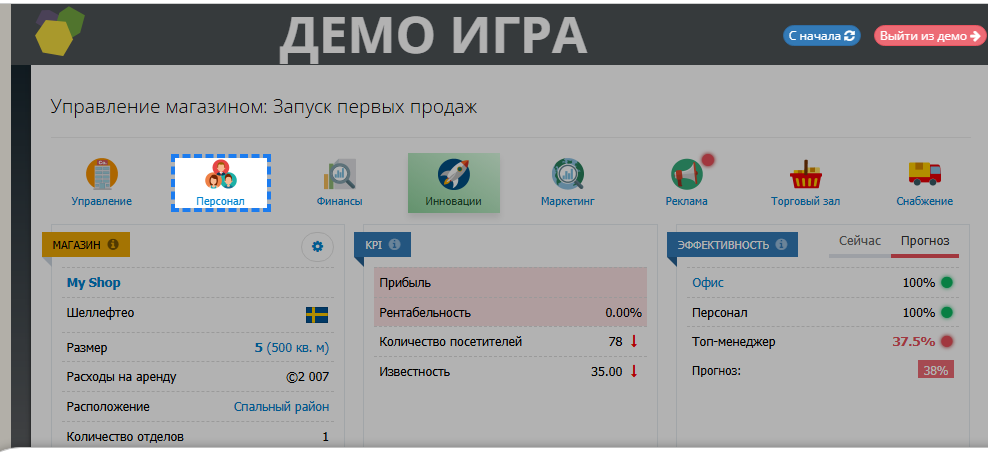Open the Торговый зал basket icon
The height and width of the screenshot is (462, 988).
(x=806, y=174)
